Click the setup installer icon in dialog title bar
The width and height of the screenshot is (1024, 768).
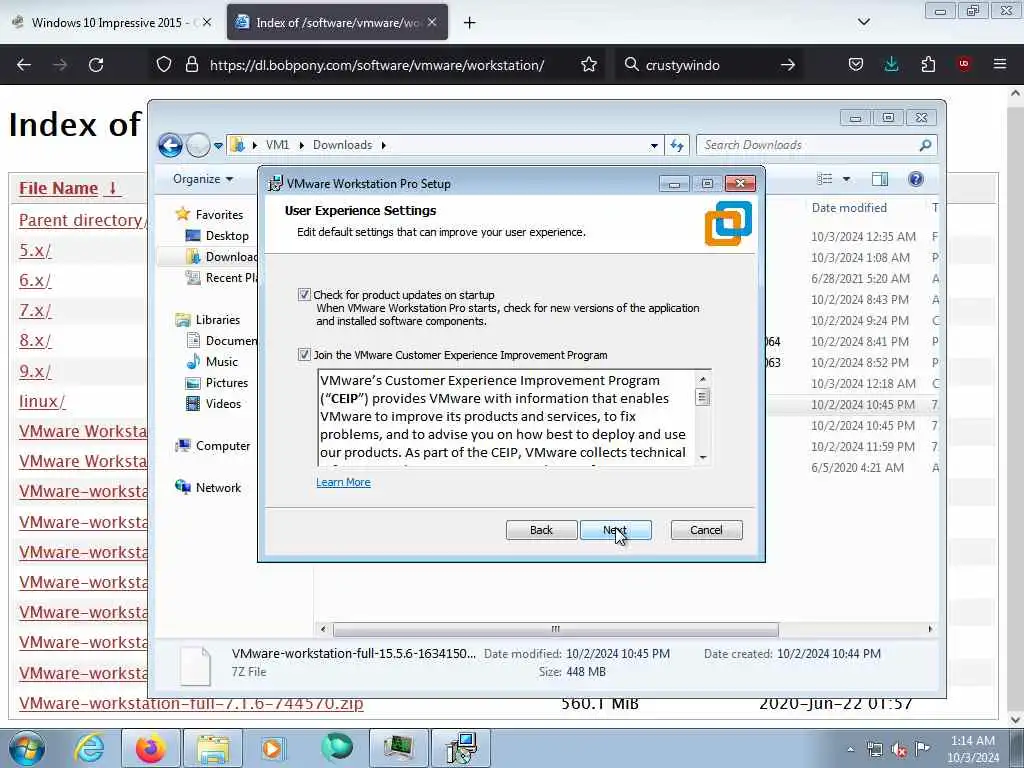coord(276,184)
